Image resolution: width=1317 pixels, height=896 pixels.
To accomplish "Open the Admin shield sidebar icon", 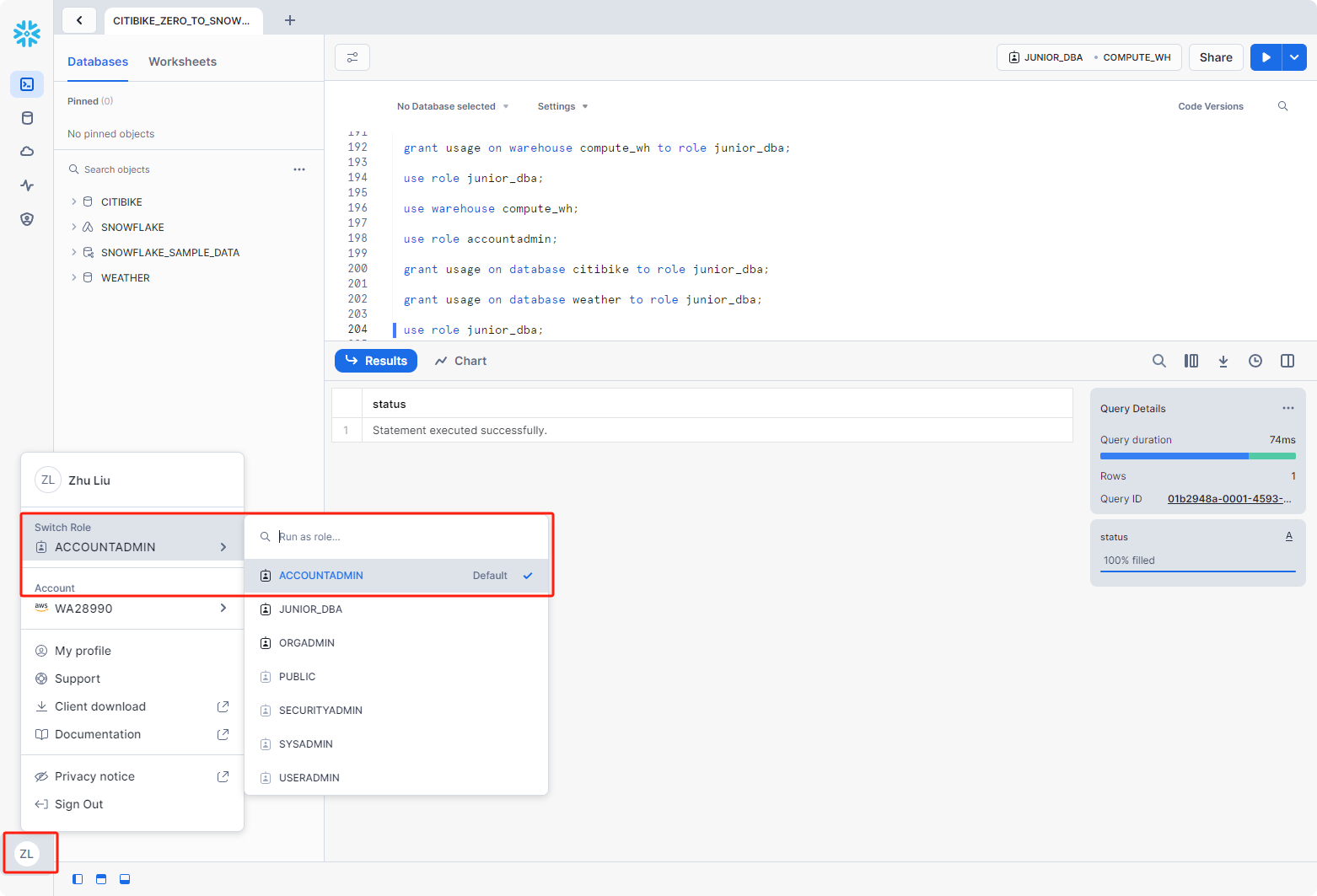I will click(x=27, y=219).
